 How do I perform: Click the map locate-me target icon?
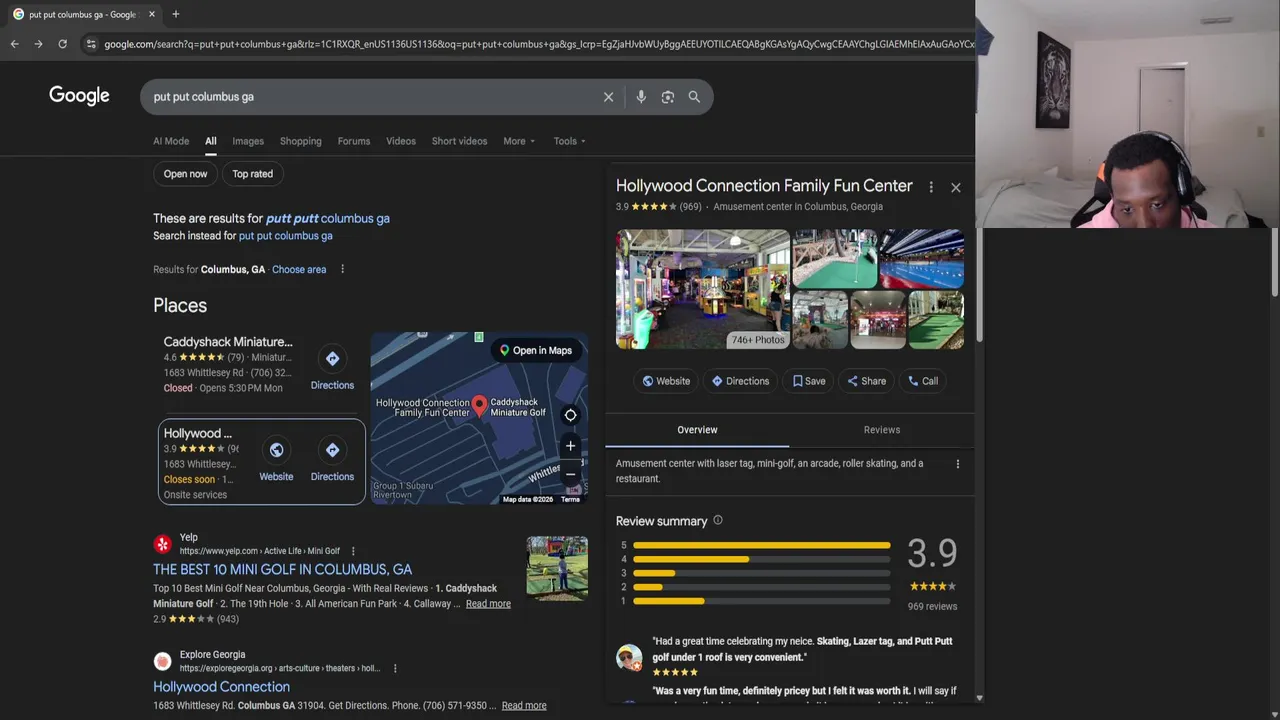[570, 415]
